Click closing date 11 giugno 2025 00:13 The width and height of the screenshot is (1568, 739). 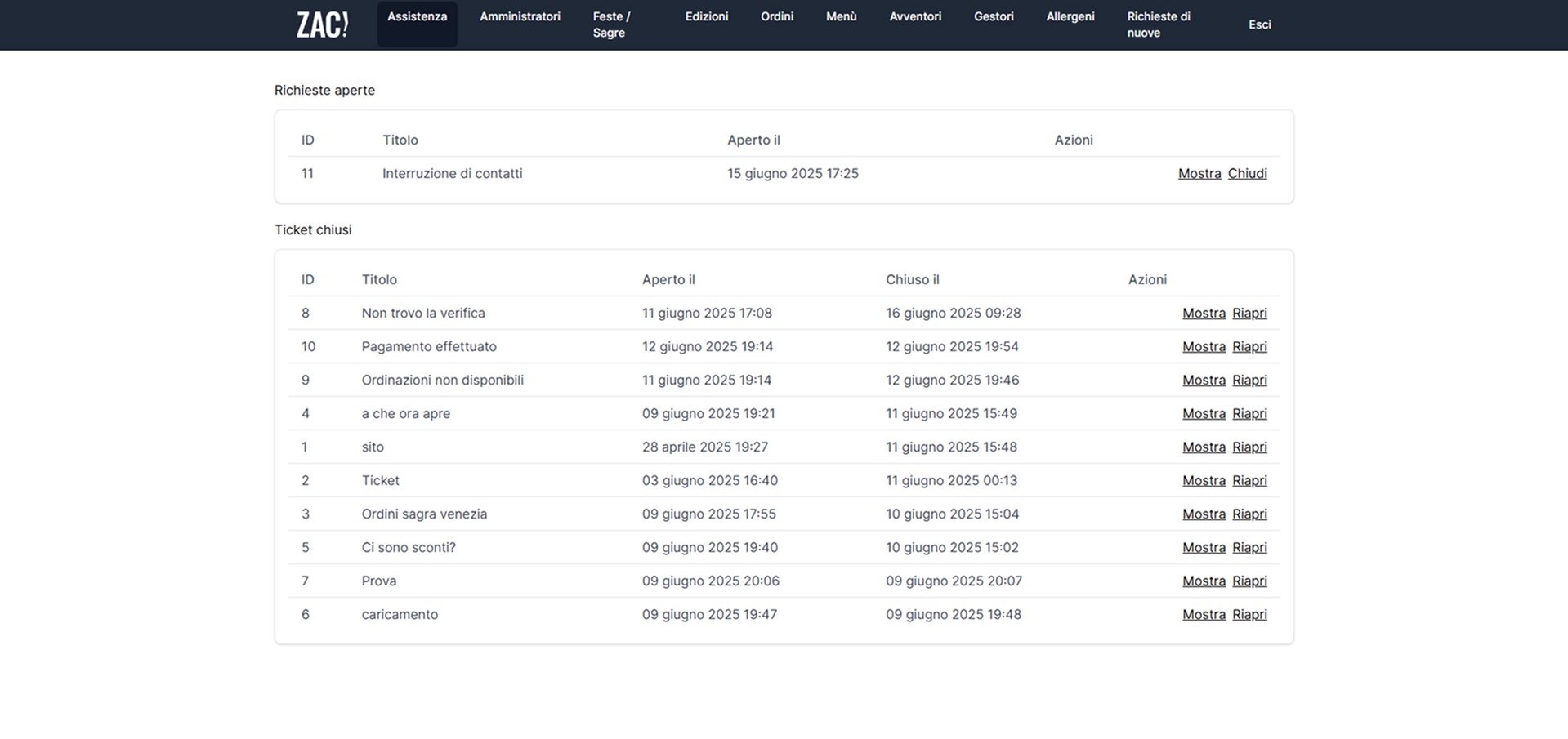click(951, 480)
